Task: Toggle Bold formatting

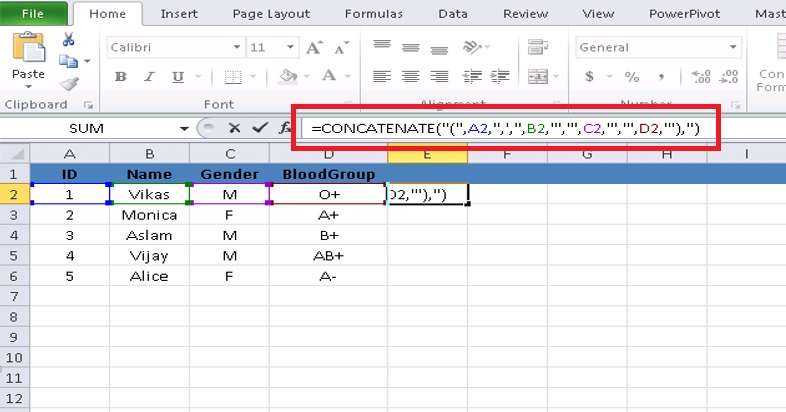Action: coord(120,77)
